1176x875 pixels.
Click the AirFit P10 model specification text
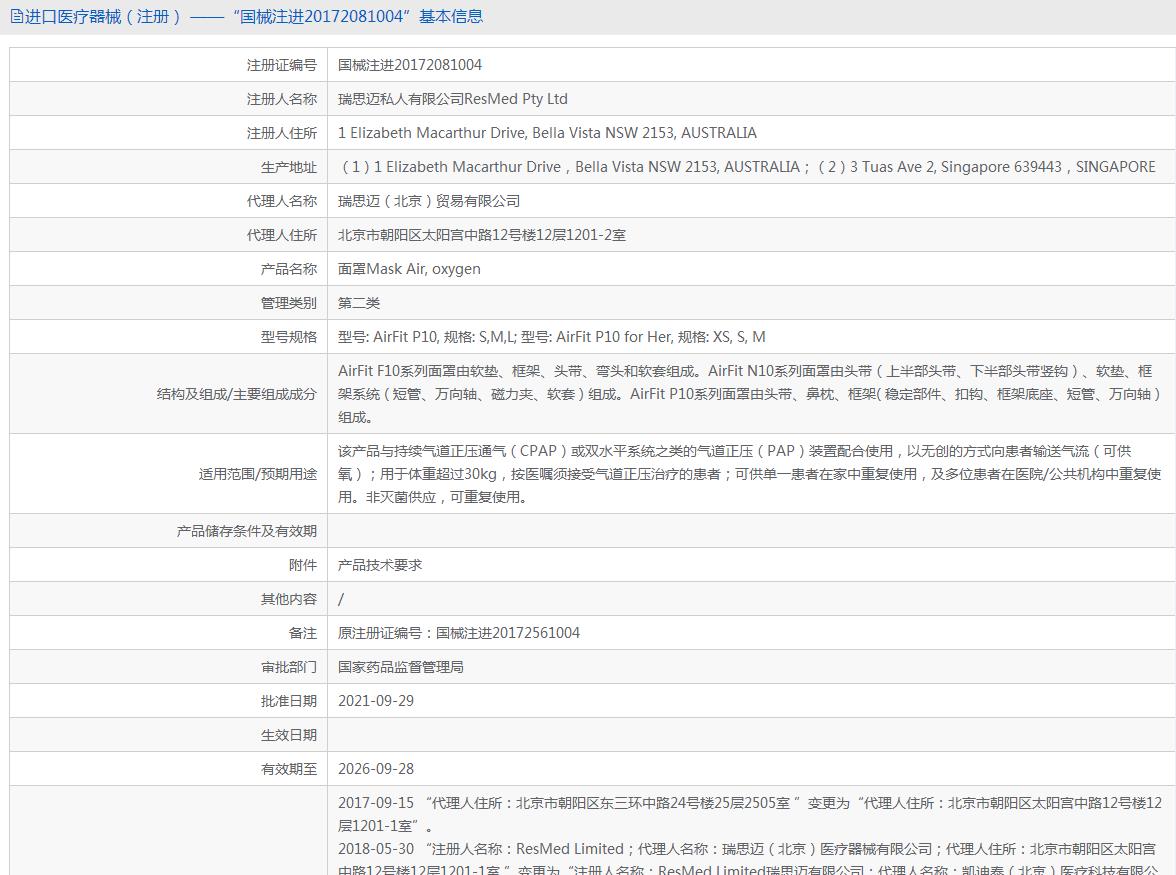pyautogui.click(x=552, y=337)
